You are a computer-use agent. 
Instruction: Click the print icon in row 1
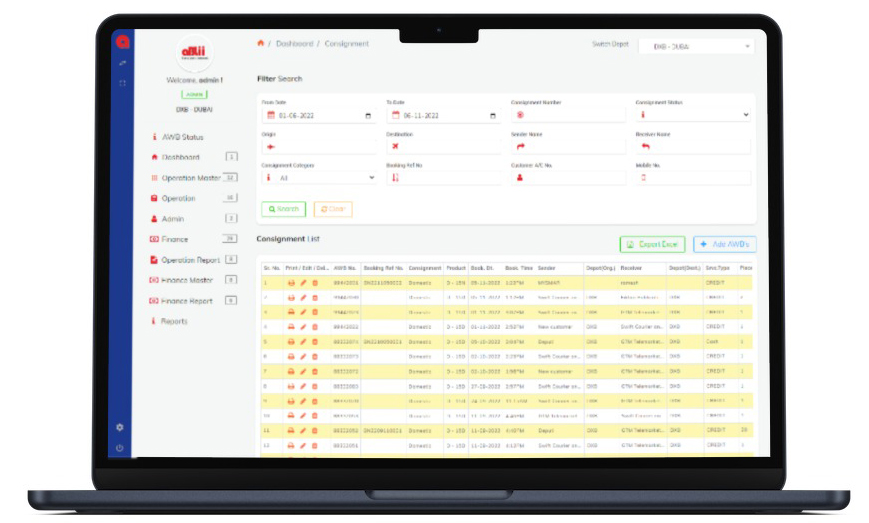(x=291, y=283)
